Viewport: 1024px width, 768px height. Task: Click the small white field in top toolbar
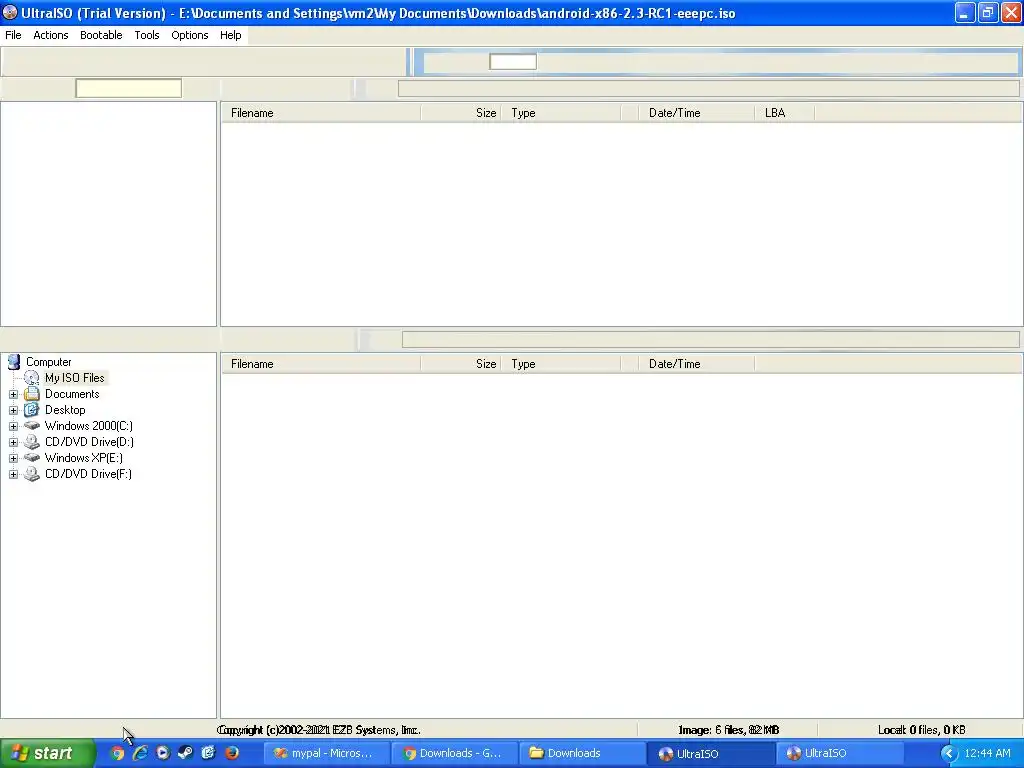(x=513, y=61)
